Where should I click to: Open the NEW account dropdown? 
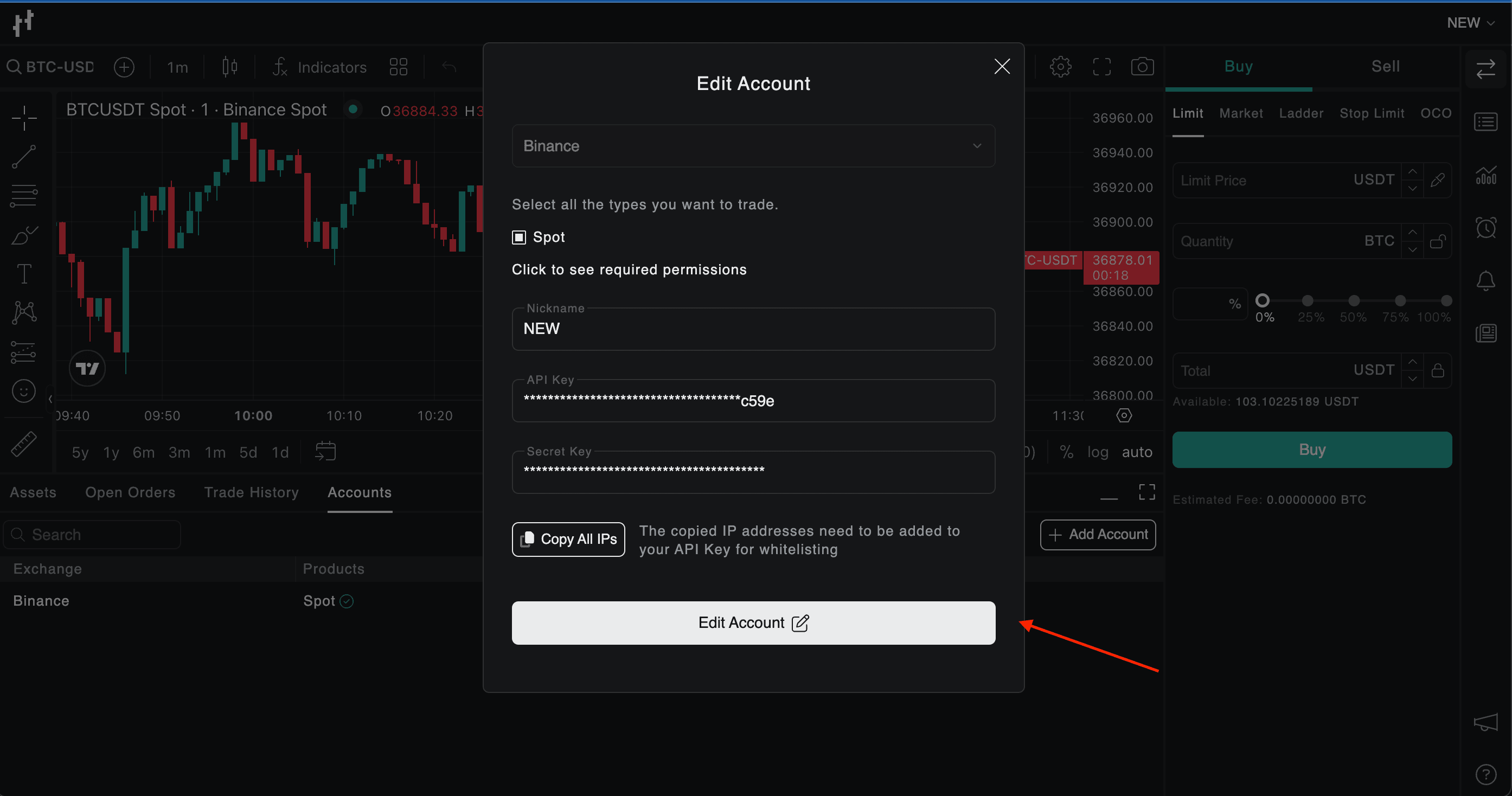pyautogui.click(x=1470, y=23)
